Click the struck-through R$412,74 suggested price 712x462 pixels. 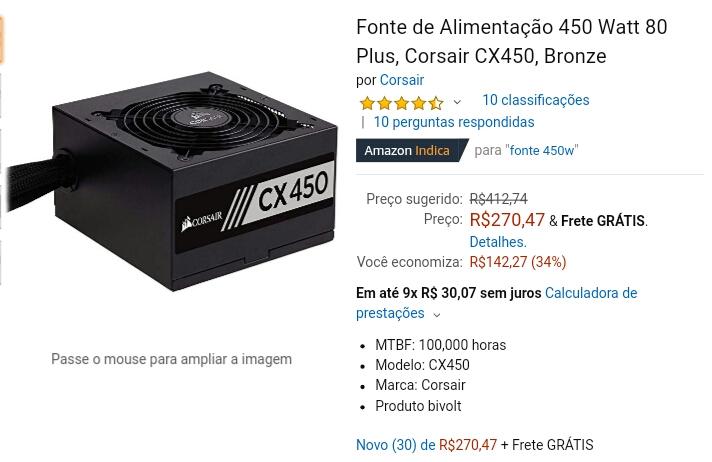point(498,199)
